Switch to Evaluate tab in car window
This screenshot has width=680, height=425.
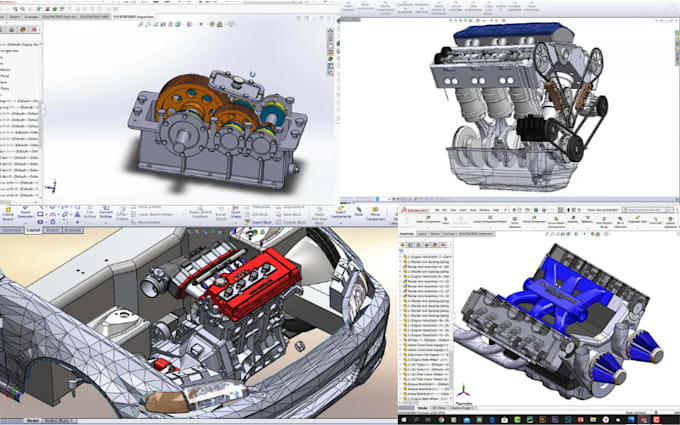click(x=72, y=230)
